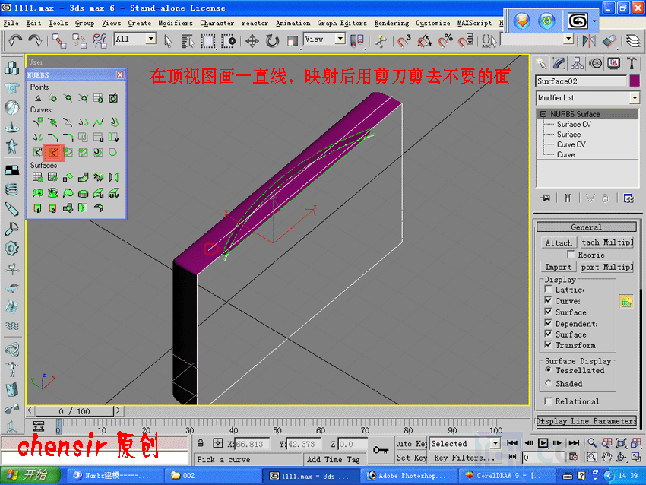Expand the Display Line Parameters rollout
Image resolution: width=646 pixels, height=485 pixels.
point(586,421)
